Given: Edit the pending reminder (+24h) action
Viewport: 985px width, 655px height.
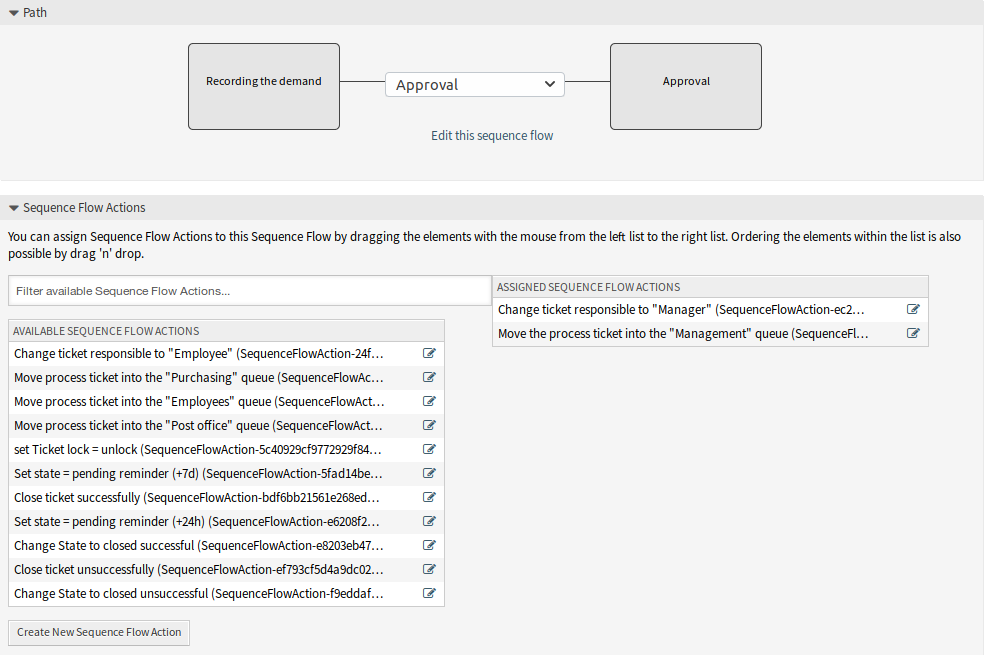Looking at the screenshot, I should pyautogui.click(x=429, y=521).
